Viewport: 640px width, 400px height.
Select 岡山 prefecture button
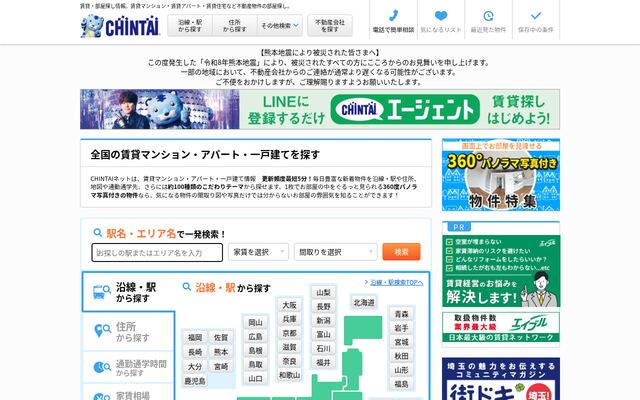coord(256,322)
